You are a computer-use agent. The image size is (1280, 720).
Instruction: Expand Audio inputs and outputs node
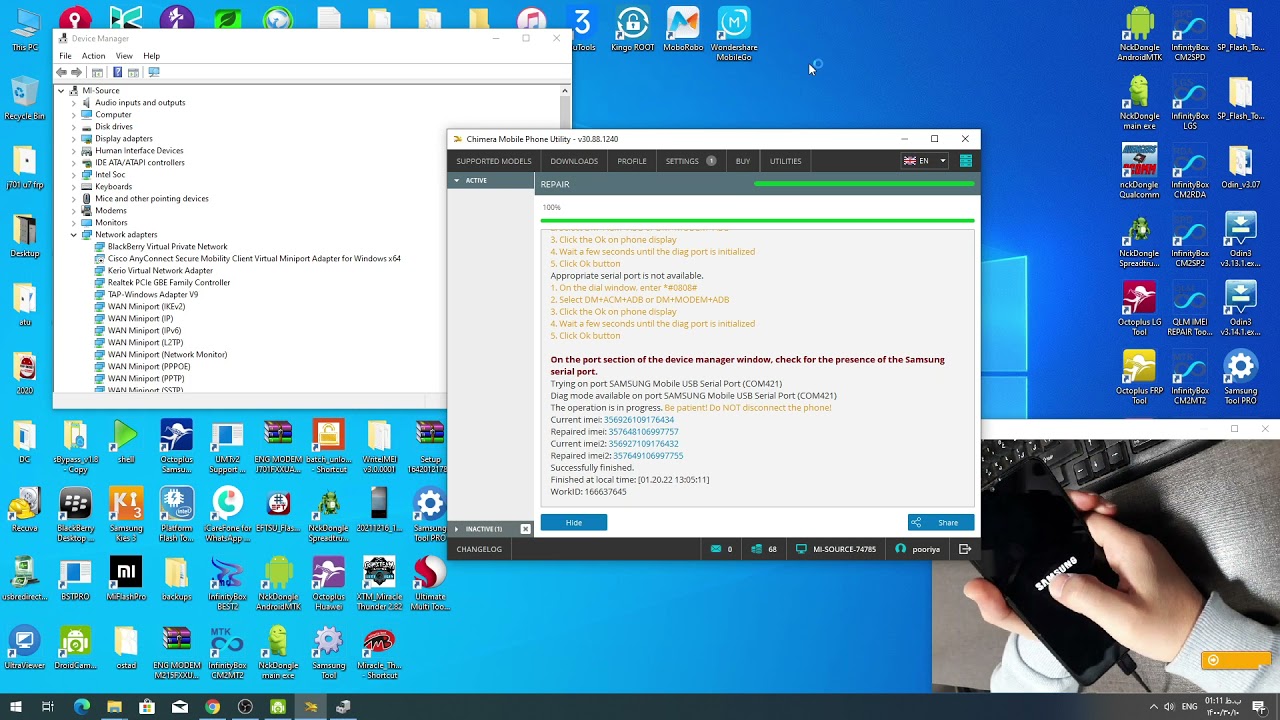73,103
